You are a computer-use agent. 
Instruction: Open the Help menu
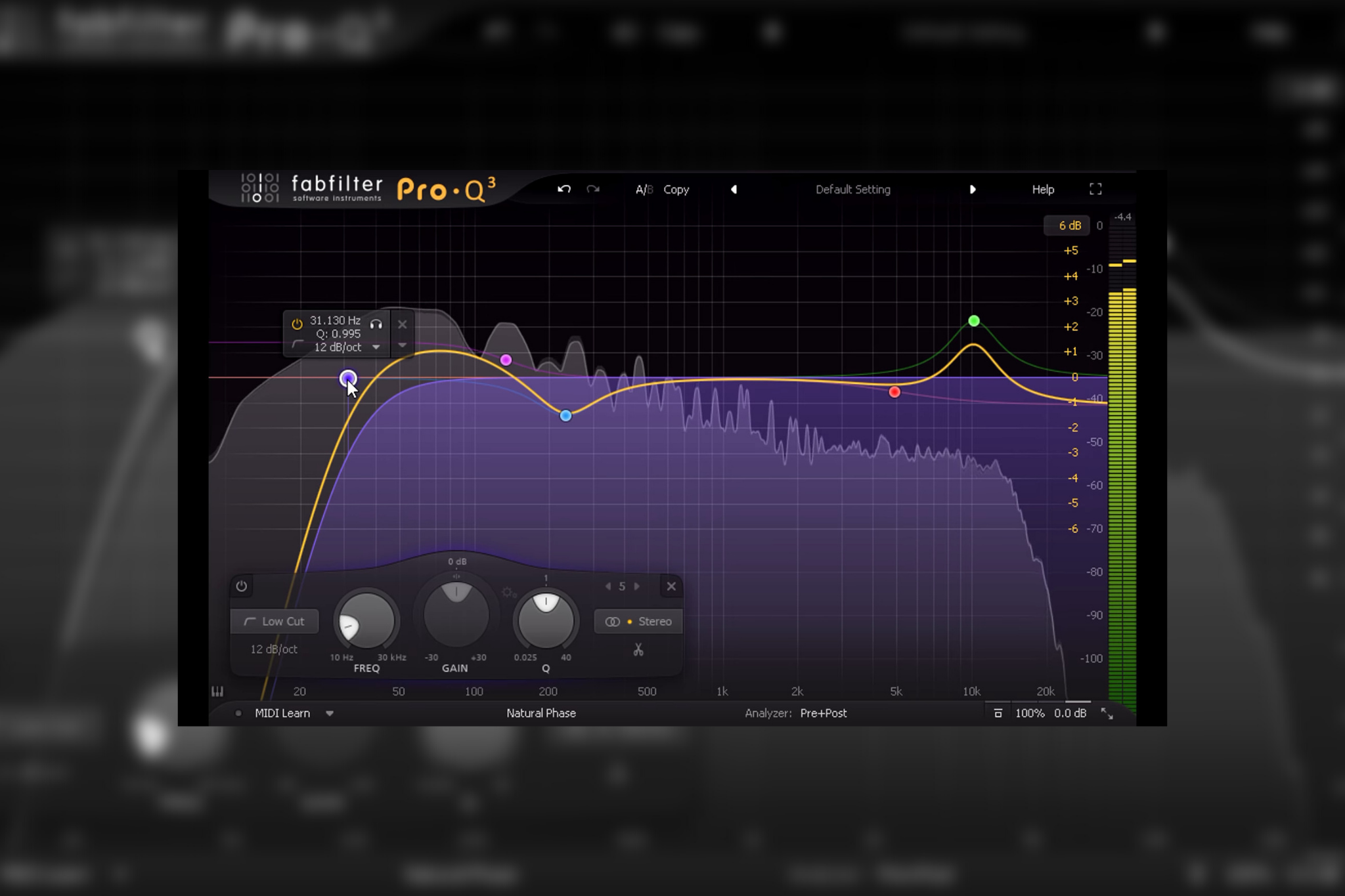pyautogui.click(x=1042, y=189)
